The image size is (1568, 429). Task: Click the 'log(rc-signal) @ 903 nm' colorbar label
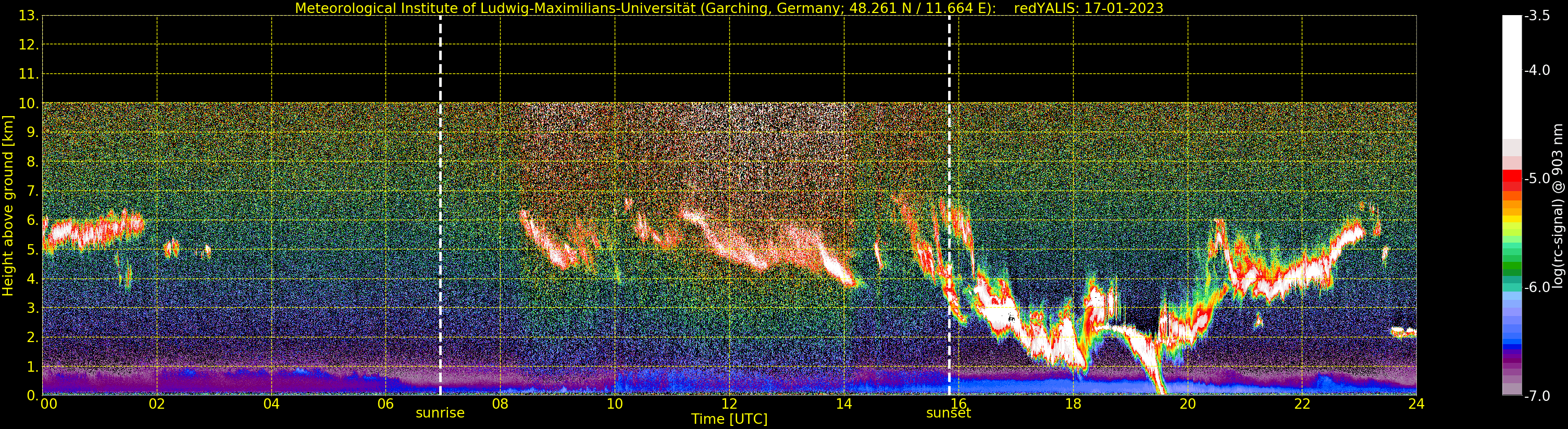(x=1558, y=206)
